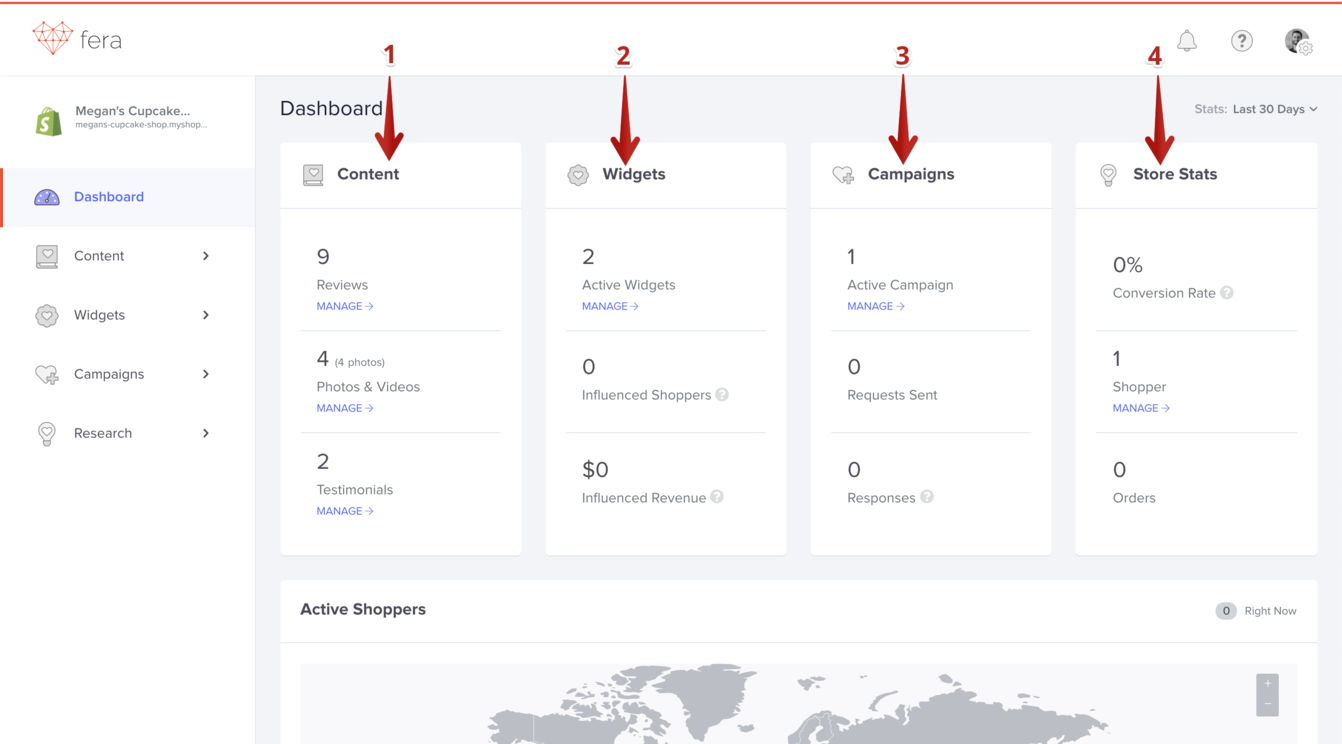
Task: Click the Shopify store bag icon
Action: (49, 121)
